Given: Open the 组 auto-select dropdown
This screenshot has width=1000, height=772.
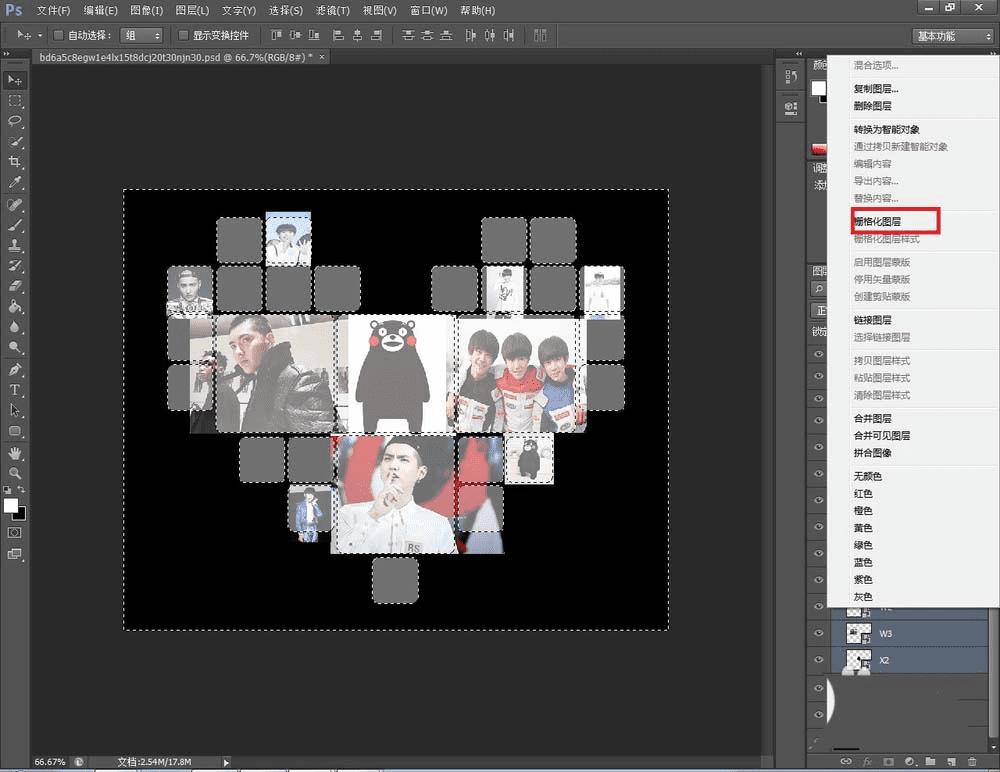Looking at the screenshot, I should coord(142,36).
